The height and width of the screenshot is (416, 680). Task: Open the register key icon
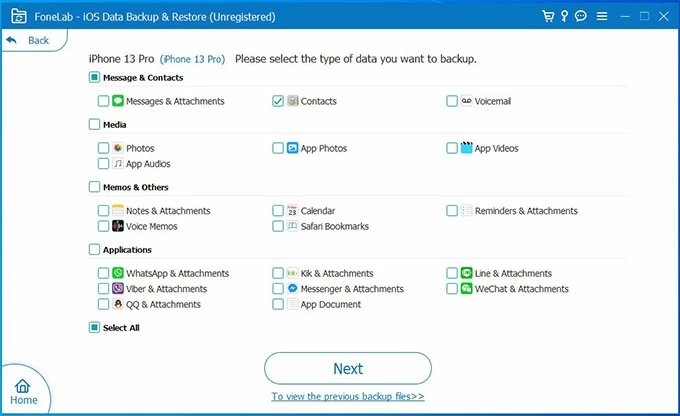pos(565,17)
